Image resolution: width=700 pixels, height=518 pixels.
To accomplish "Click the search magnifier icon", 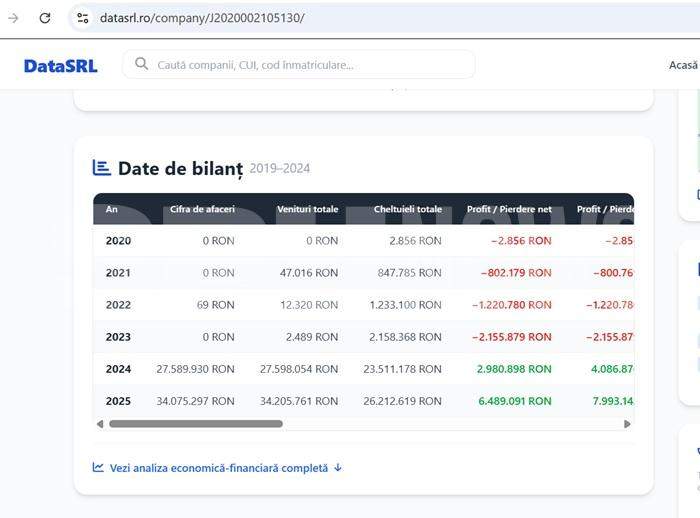I will coord(142,64).
